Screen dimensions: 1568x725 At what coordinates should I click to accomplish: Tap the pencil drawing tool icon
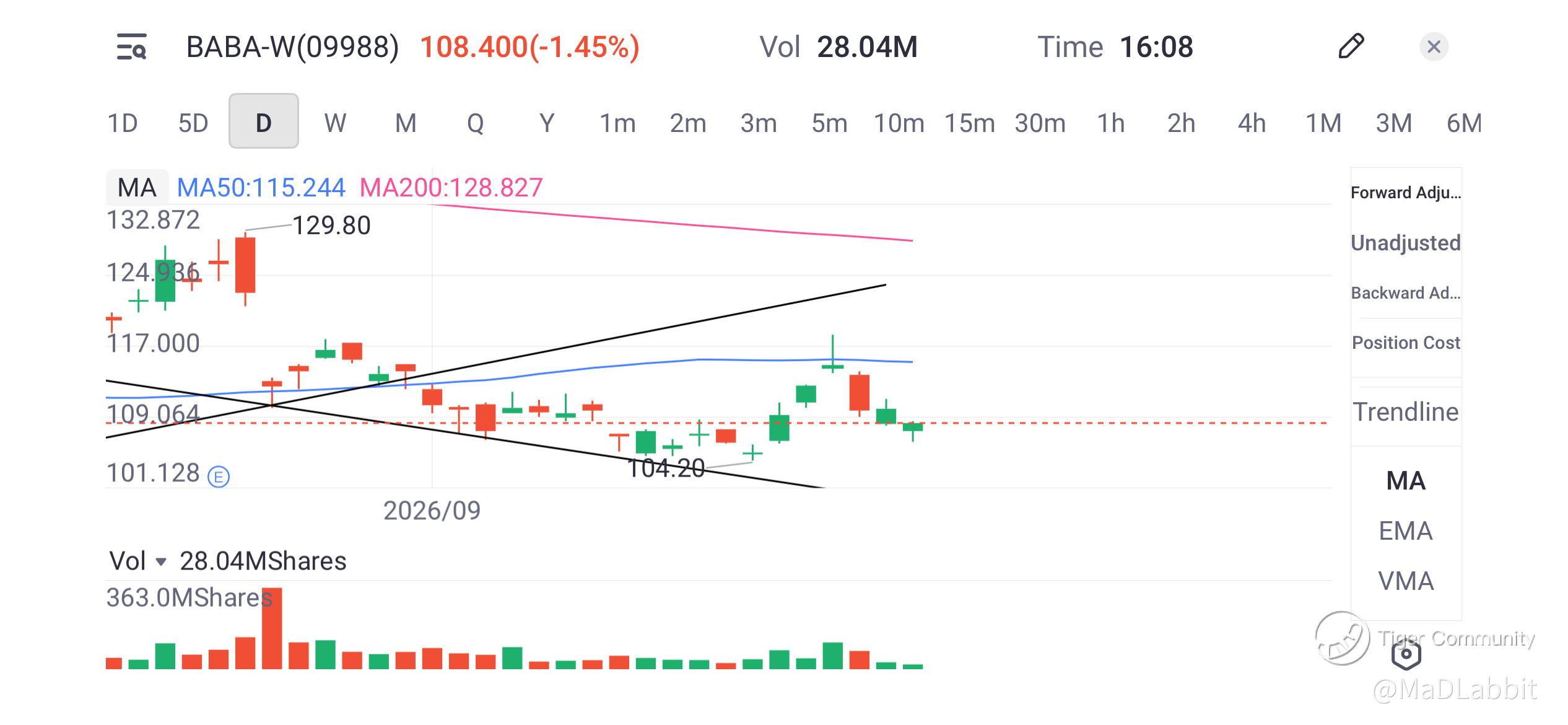[x=1351, y=46]
